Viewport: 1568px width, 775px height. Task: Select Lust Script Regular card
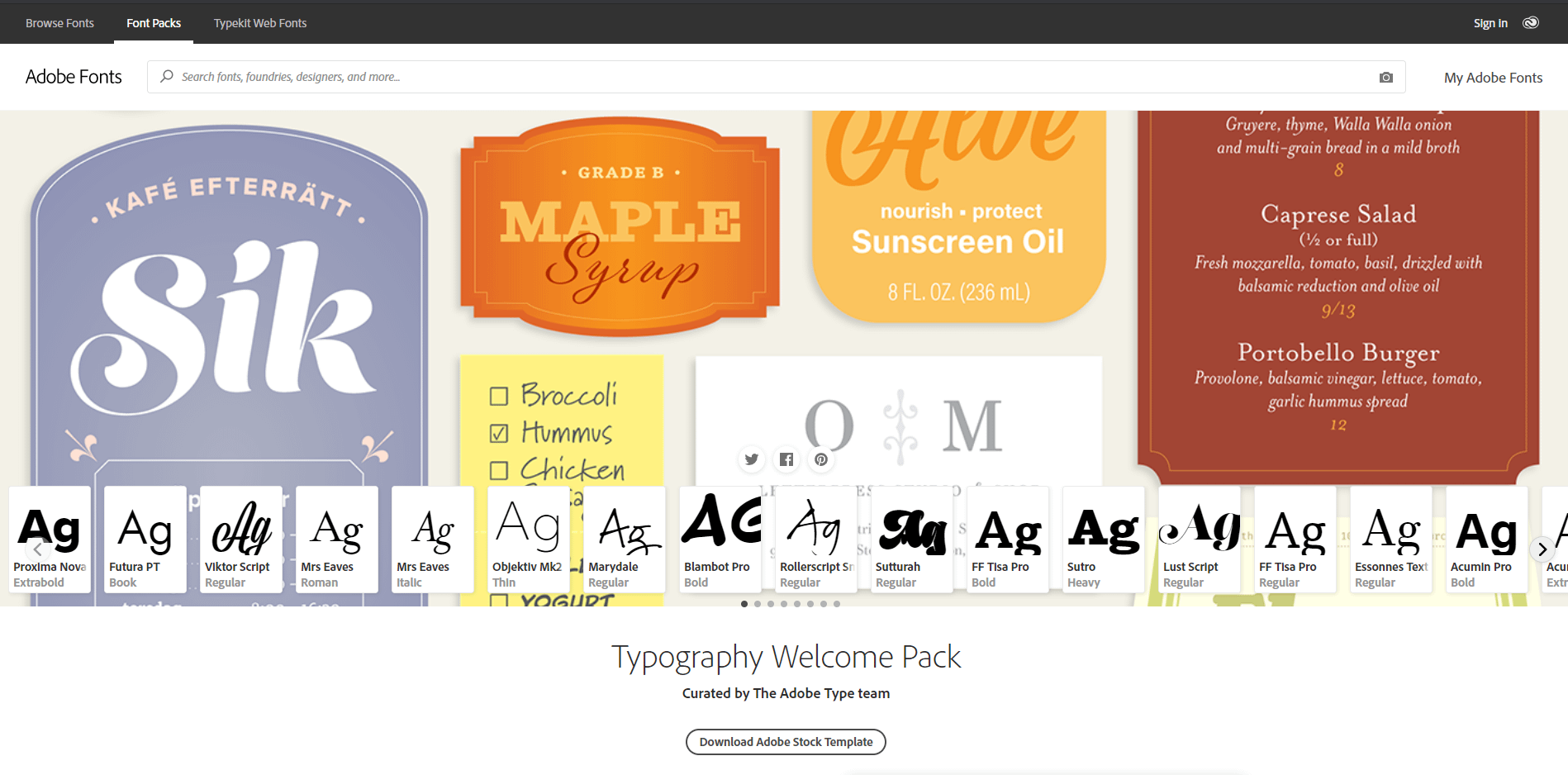coord(1200,540)
